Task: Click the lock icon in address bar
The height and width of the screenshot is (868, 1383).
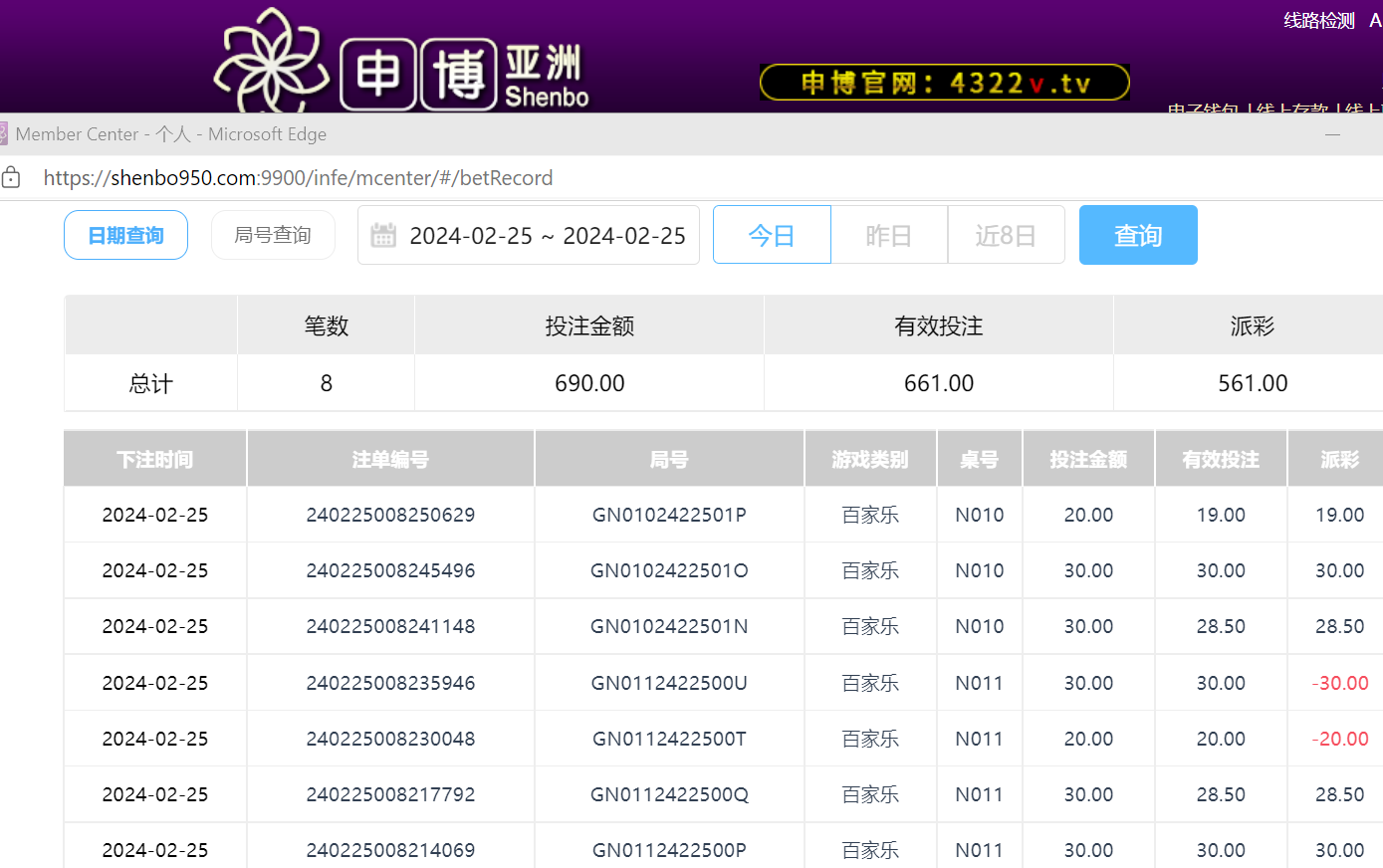Action: coord(11,178)
